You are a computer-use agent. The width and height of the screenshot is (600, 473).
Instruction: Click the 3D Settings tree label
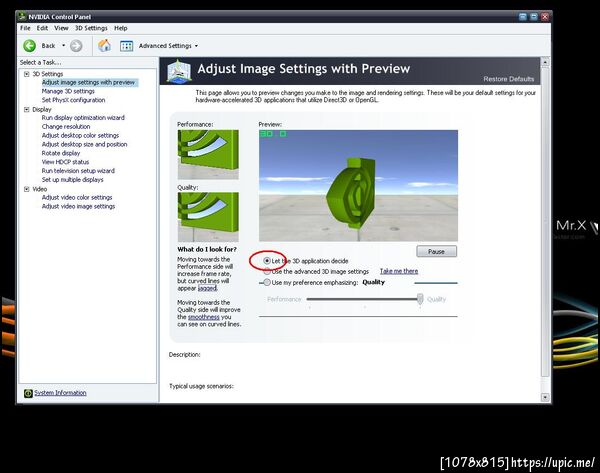tap(48, 74)
